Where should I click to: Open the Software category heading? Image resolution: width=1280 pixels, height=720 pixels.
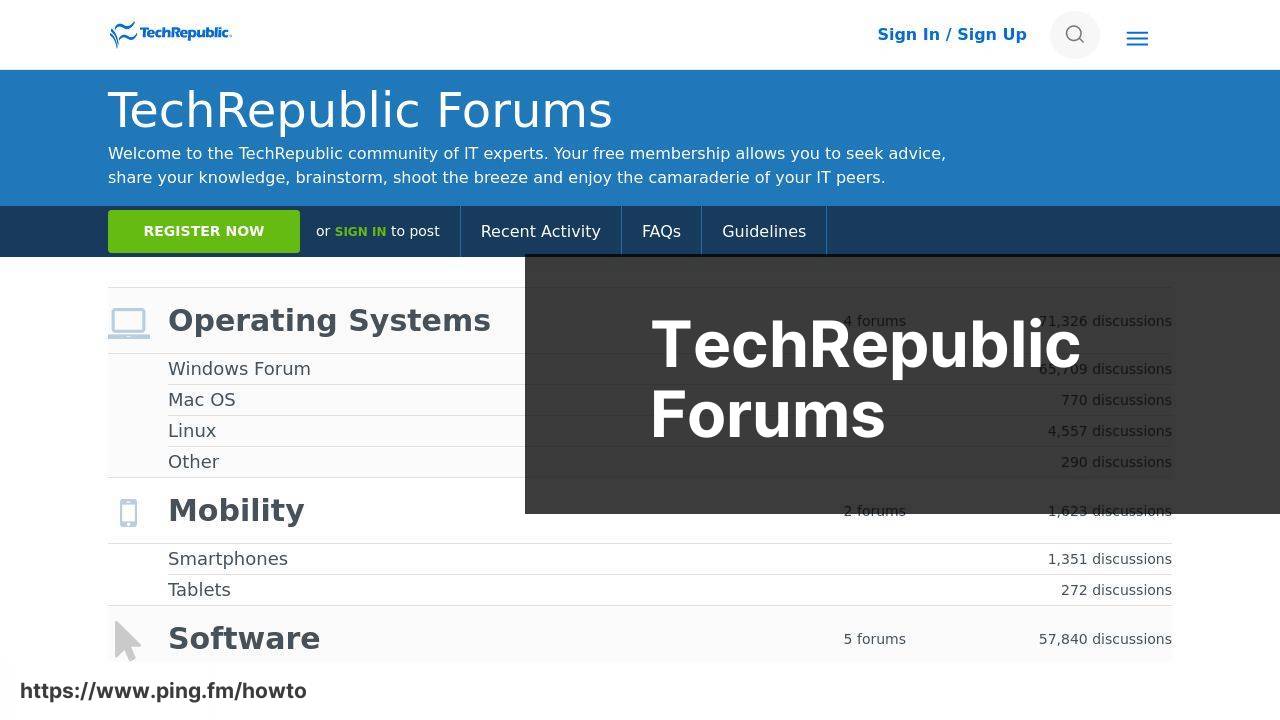pyautogui.click(x=244, y=638)
